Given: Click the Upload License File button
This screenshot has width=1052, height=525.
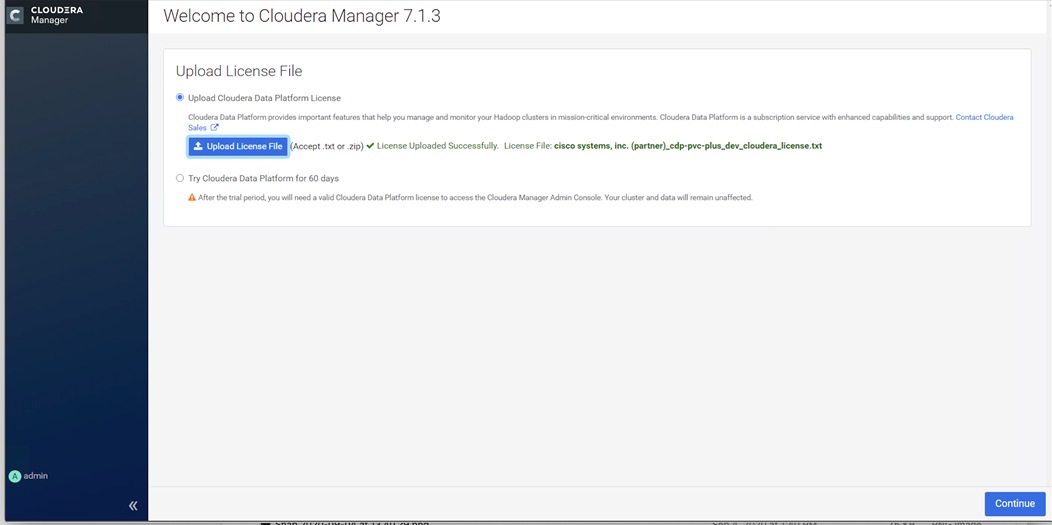Looking at the screenshot, I should 238,146.
